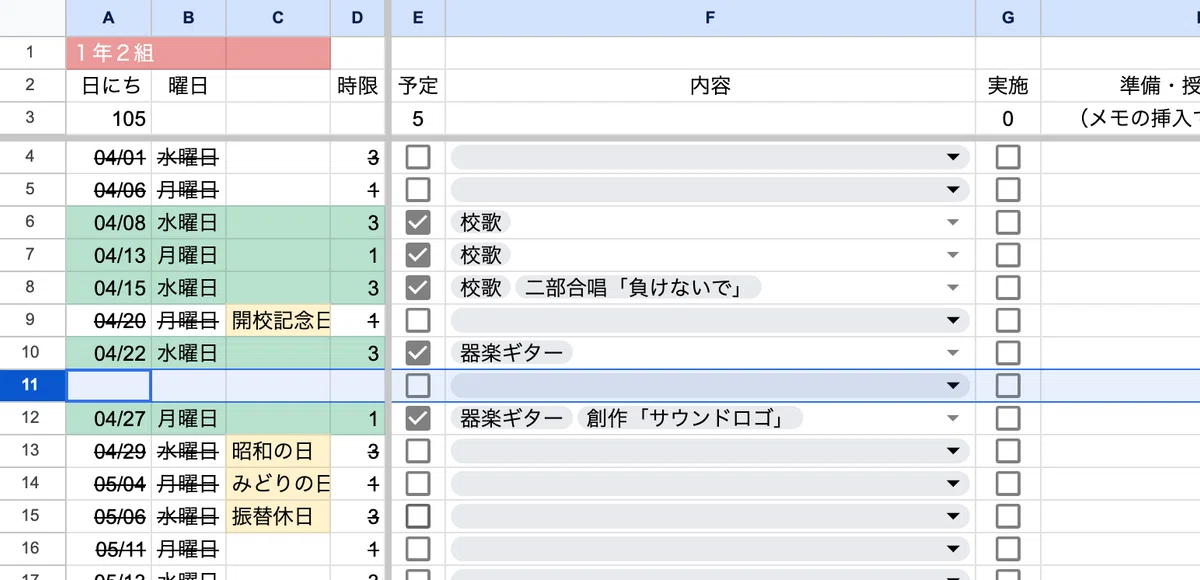1200x580 pixels.
Task: Click the 水曜日 cell for 04/22
Action: tap(189, 352)
